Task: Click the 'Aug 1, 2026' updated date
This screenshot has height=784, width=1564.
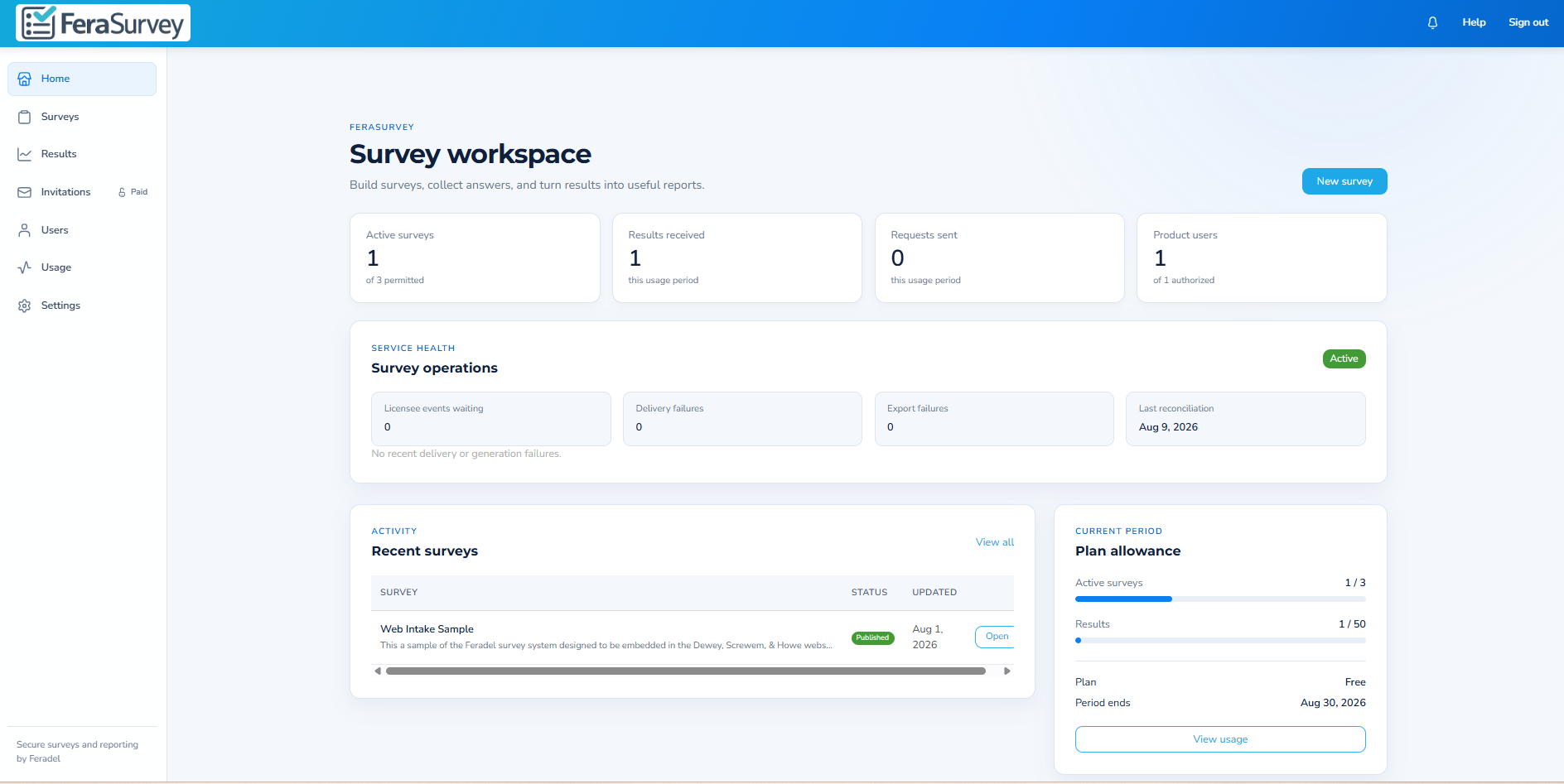Action: (928, 637)
